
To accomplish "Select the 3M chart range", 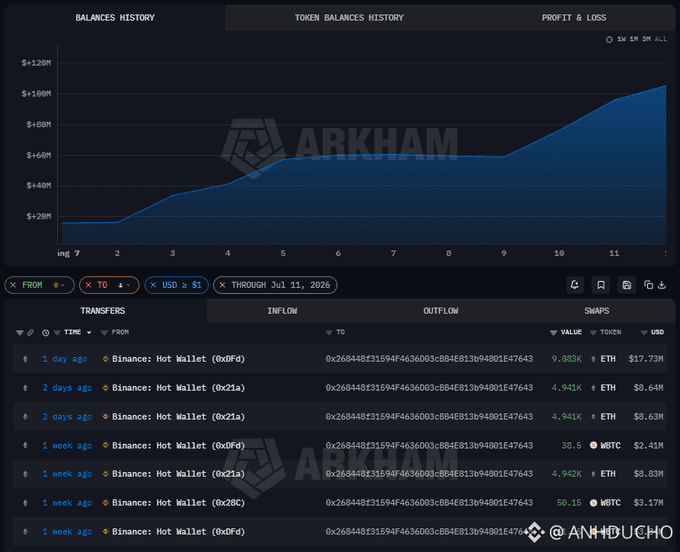I will [x=646, y=39].
